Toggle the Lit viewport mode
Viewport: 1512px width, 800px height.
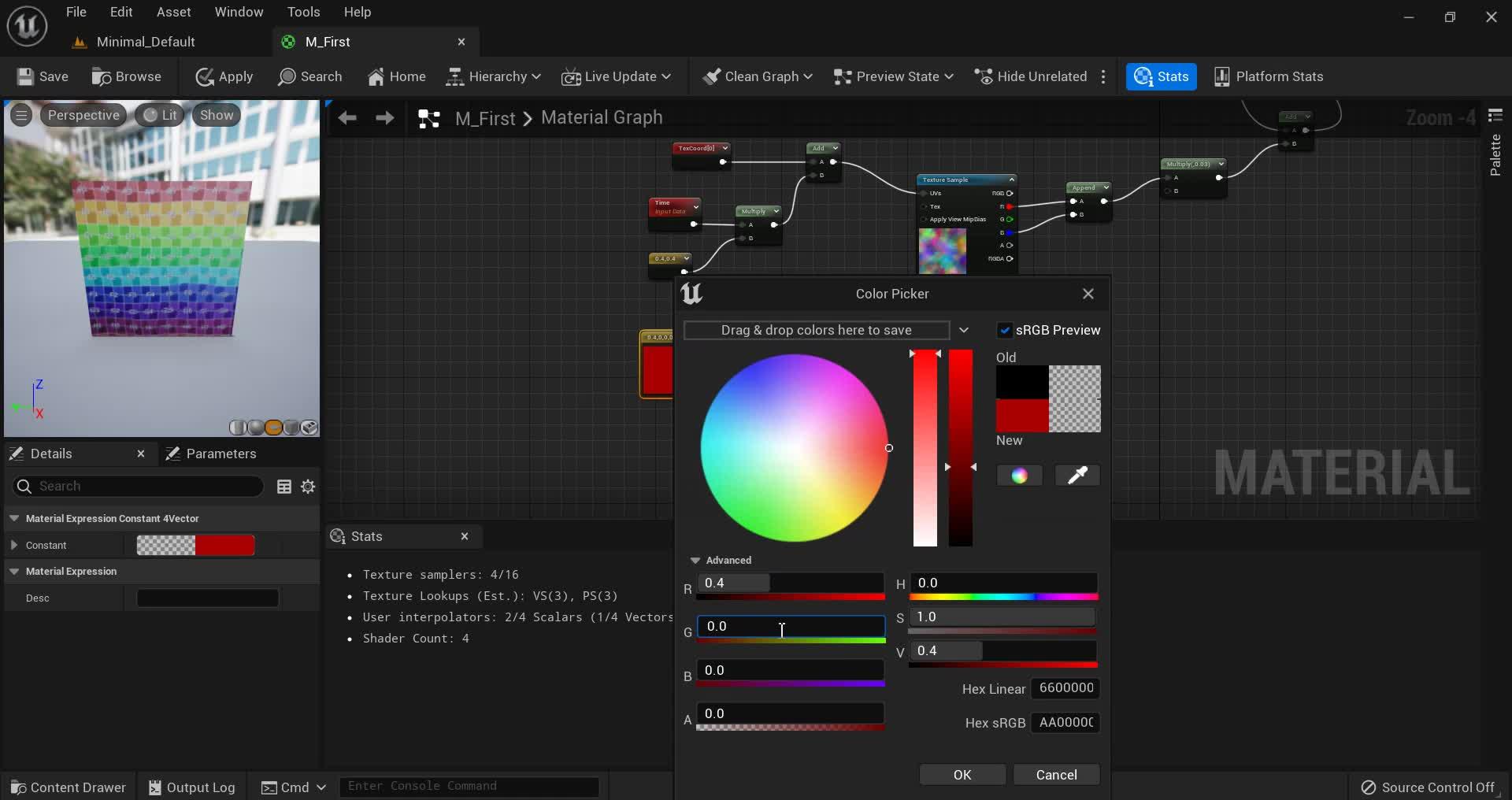click(x=160, y=115)
